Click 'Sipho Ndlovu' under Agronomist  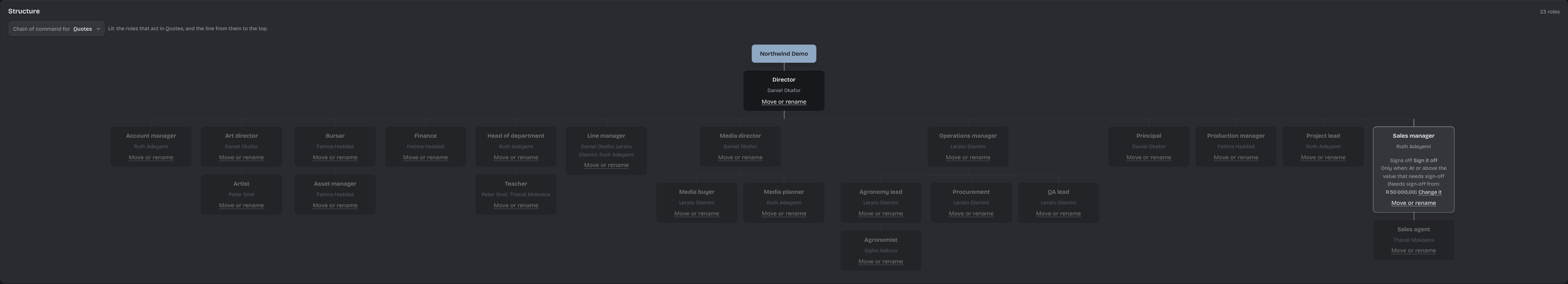(x=880, y=250)
